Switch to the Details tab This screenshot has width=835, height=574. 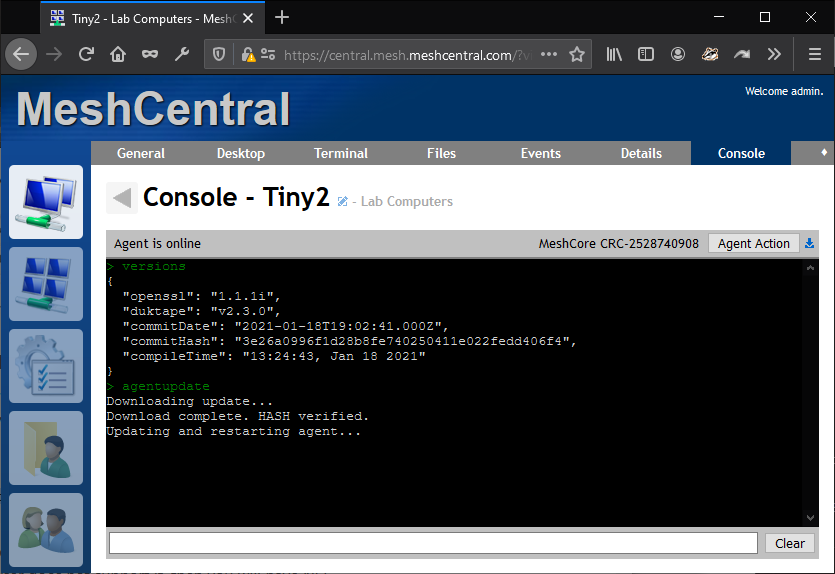[x=641, y=153]
